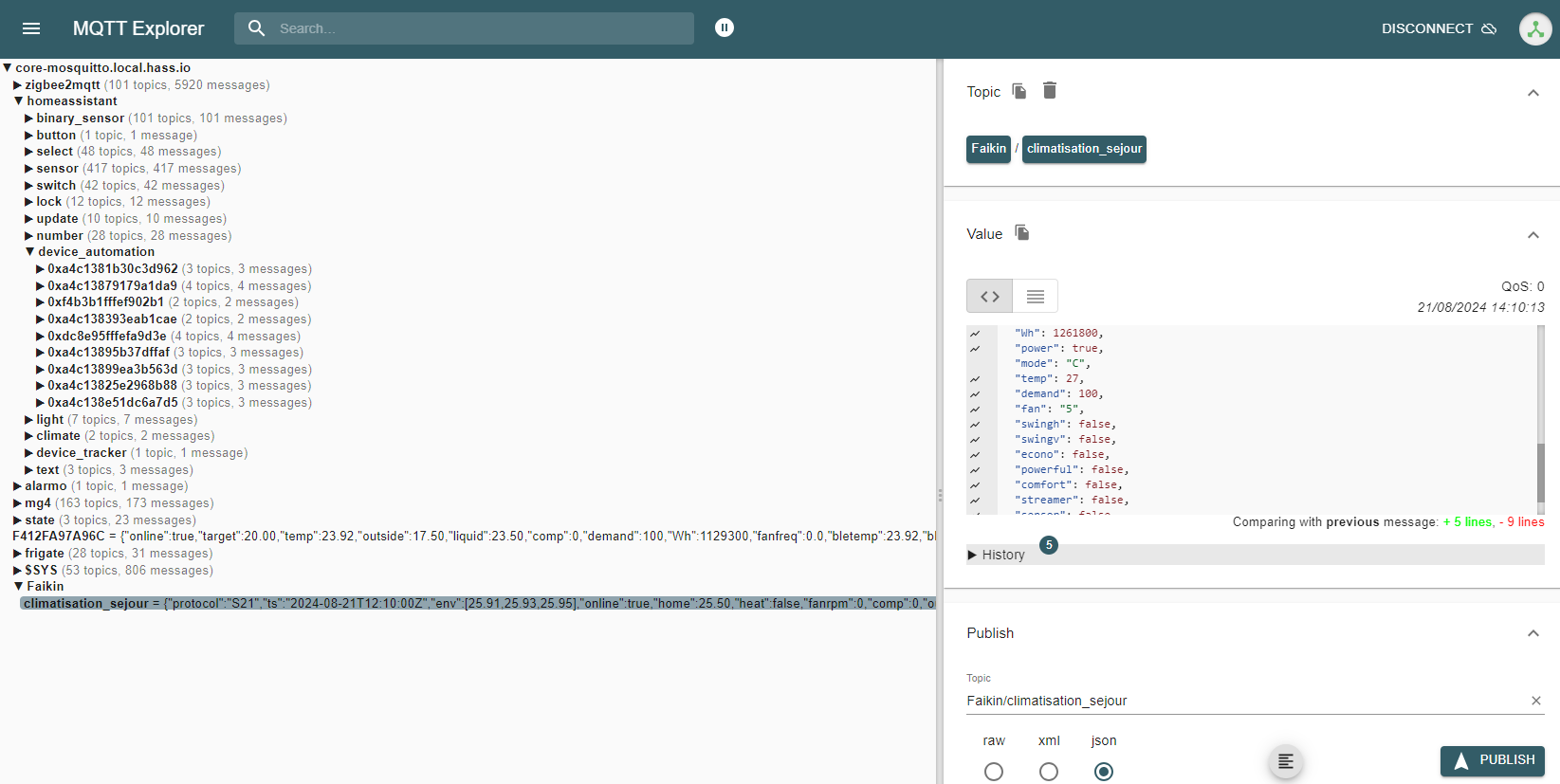Image resolution: width=1560 pixels, height=784 pixels.
Task: Click the search magnifier icon
Action: [256, 28]
